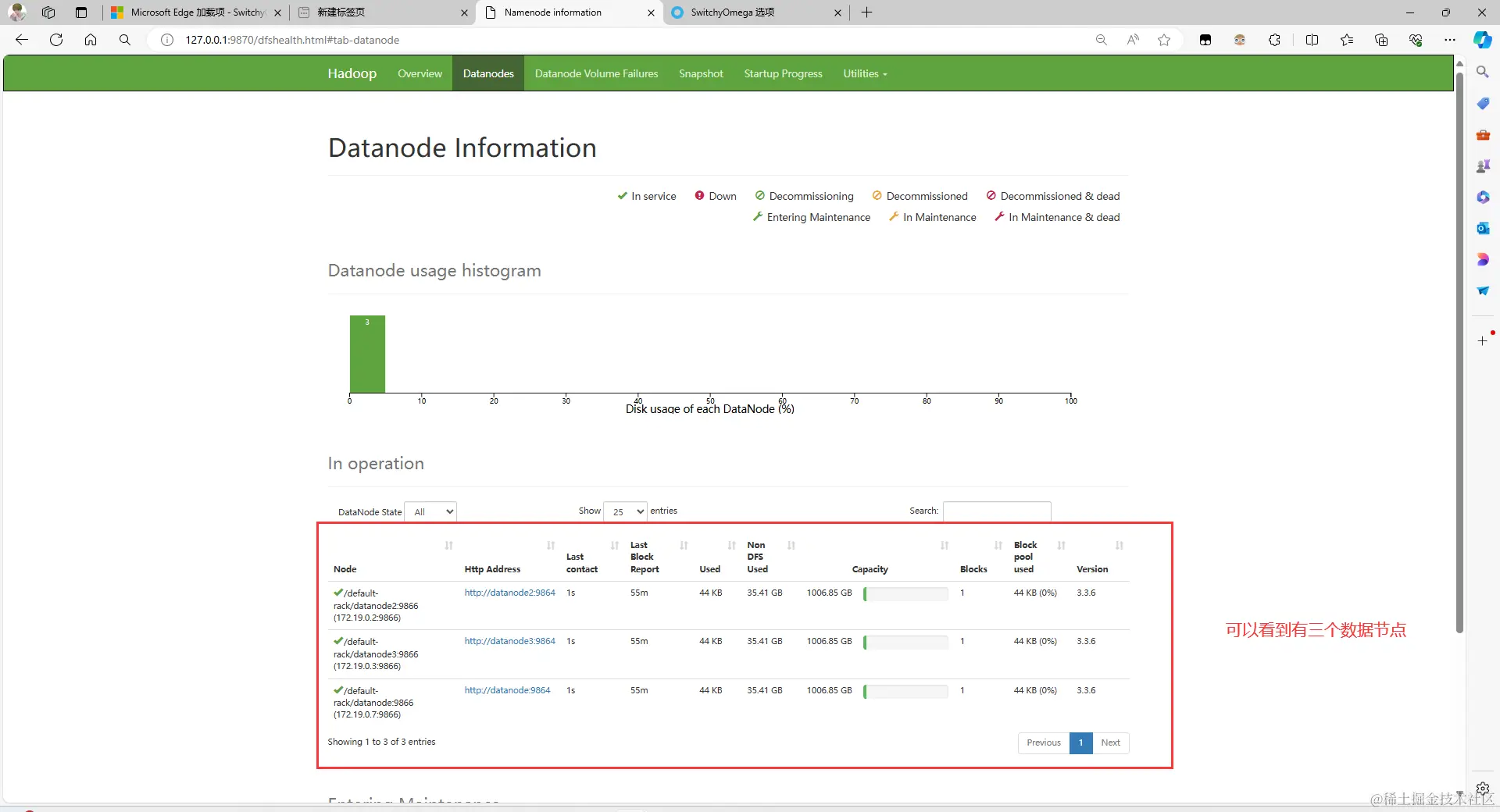Add a new app to the sidebar
The image size is (1500, 812).
coord(1482,341)
